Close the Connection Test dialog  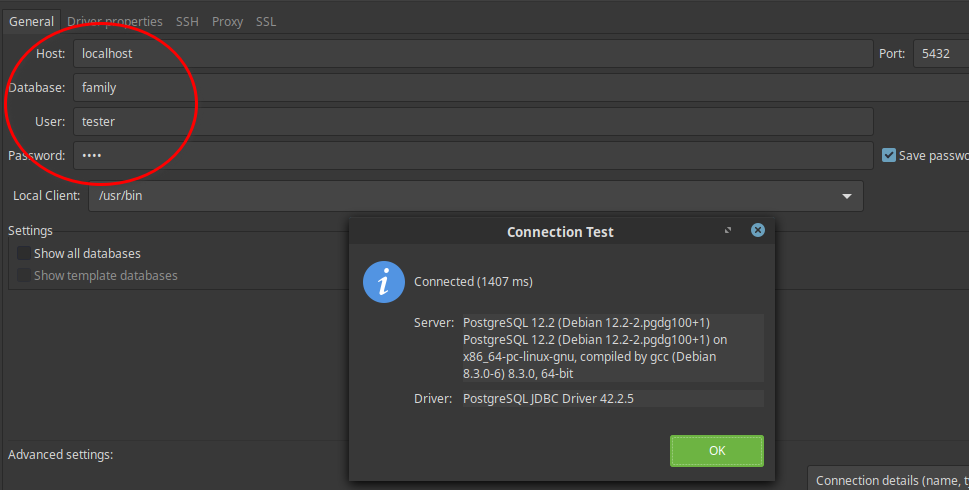pos(757,231)
